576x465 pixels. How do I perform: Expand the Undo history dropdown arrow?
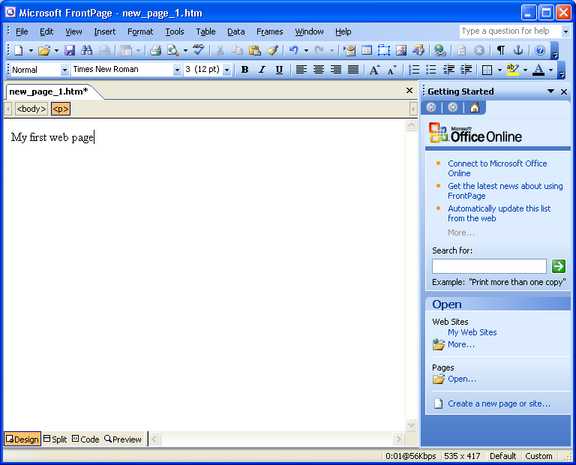coord(306,50)
